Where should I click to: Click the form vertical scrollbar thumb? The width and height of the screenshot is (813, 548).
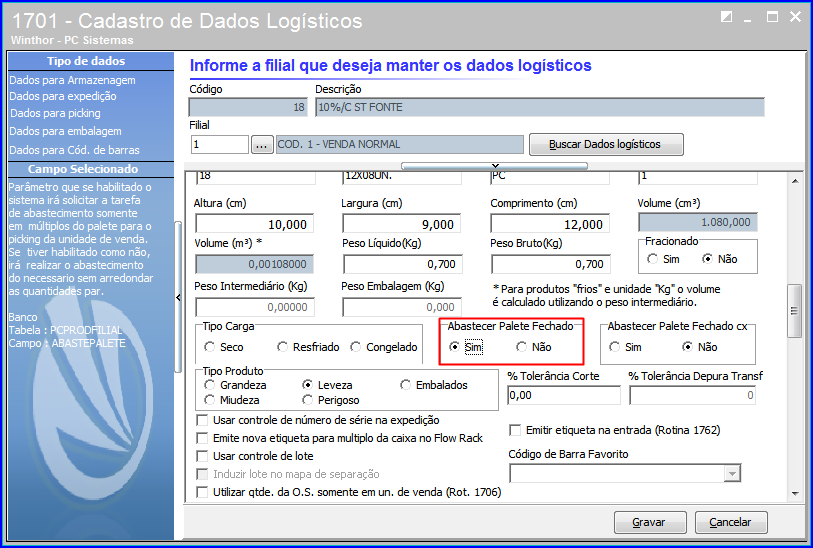coord(794,311)
